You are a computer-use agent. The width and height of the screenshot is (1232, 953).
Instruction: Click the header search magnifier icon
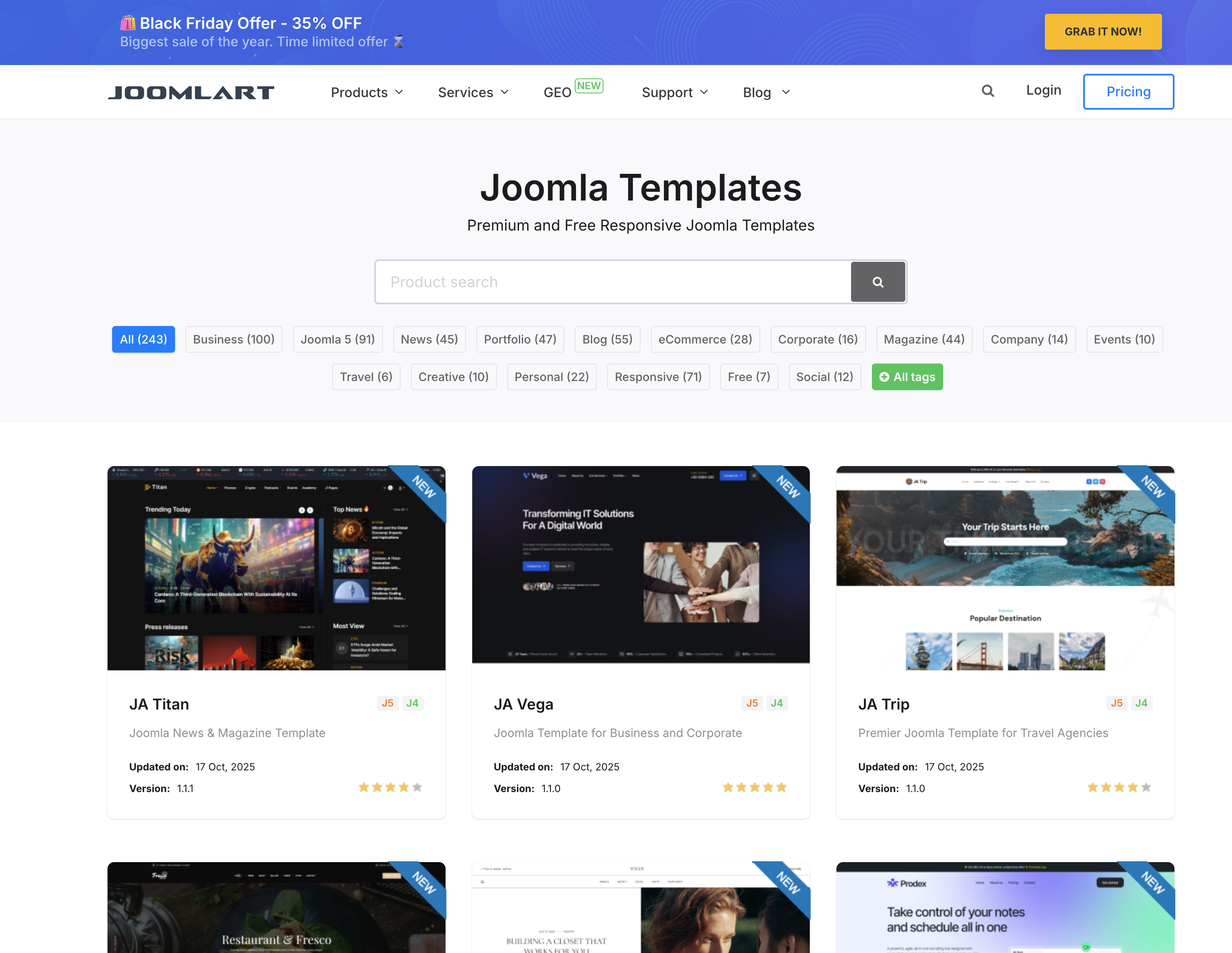pyautogui.click(x=987, y=91)
